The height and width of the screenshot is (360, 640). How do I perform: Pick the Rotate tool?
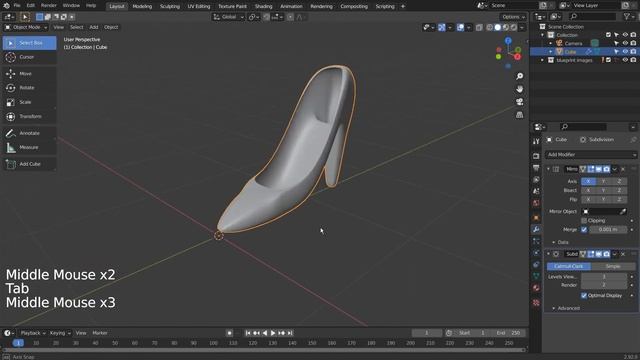tap(29, 88)
